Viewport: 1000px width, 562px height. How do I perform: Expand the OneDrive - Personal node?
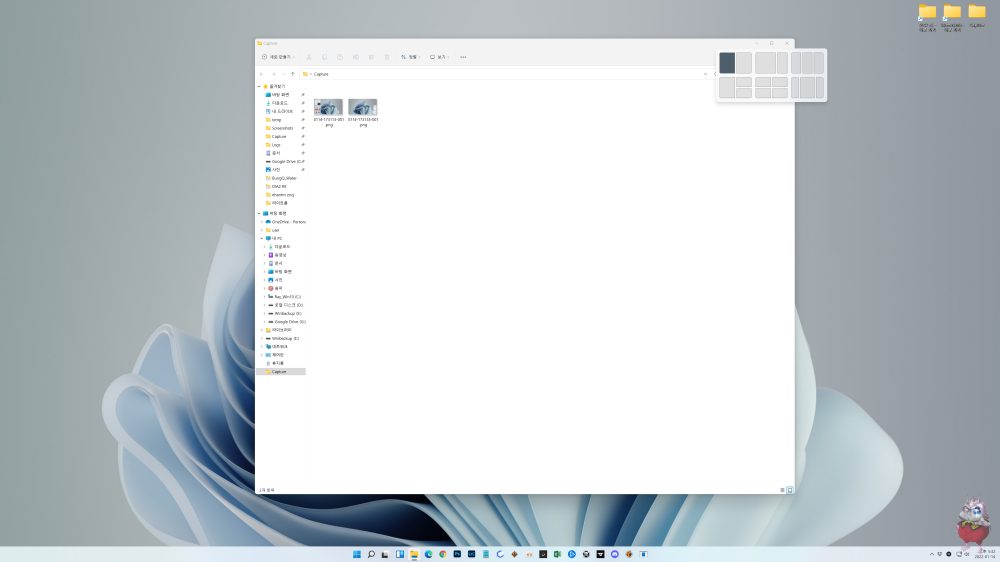(261, 222)
